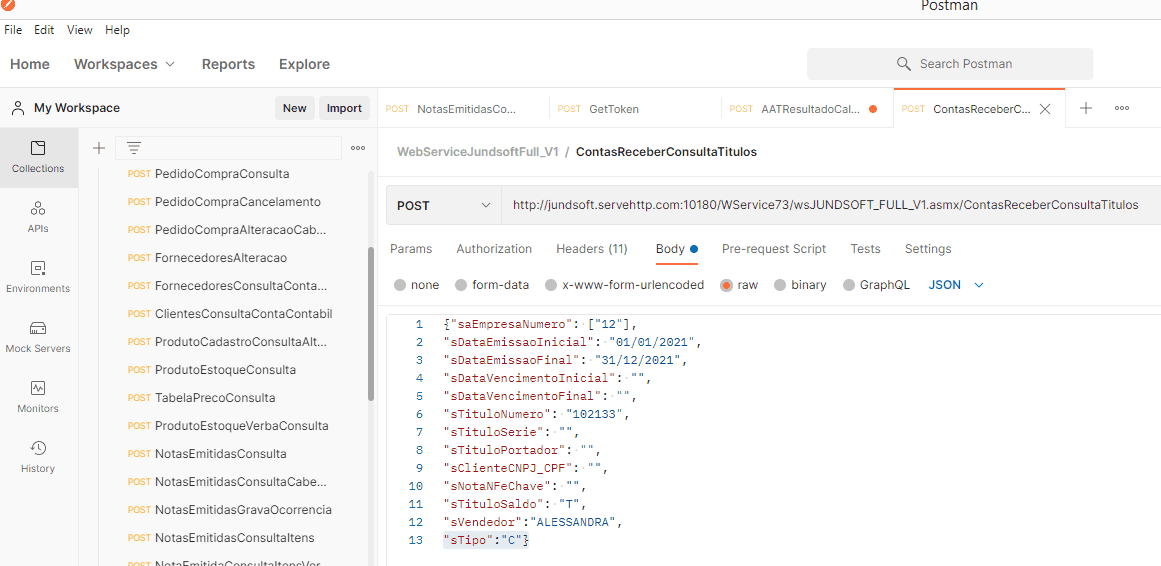Select the form-data body type
The width and height of the screenshot is (1161, 566).
point(491,285)
